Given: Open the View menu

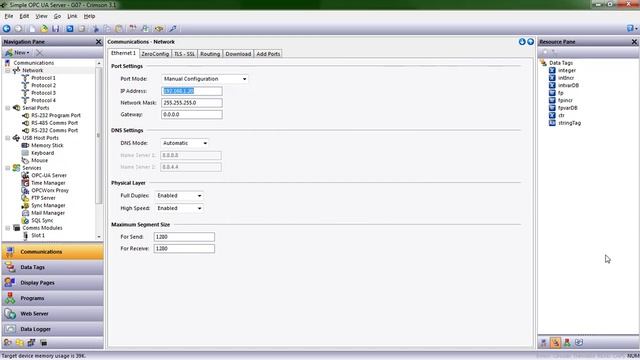Looking at the screenshot, I should pos(41,16).
